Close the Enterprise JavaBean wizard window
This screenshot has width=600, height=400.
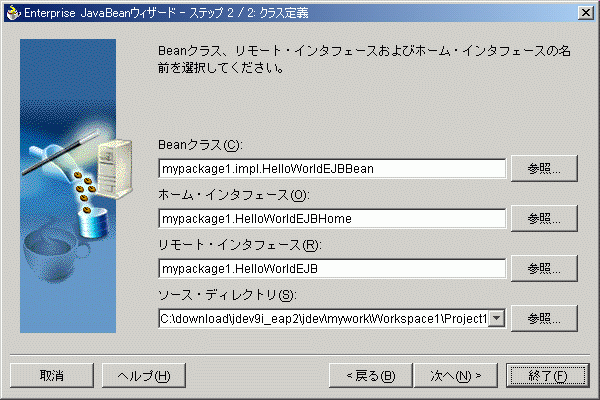(x=584, y=11)
